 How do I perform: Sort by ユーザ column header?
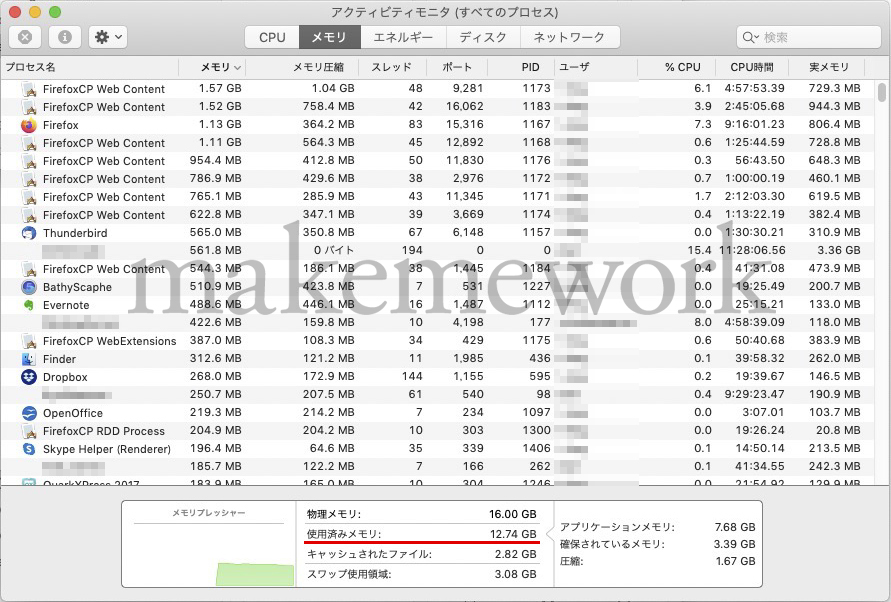pos(596,67)
